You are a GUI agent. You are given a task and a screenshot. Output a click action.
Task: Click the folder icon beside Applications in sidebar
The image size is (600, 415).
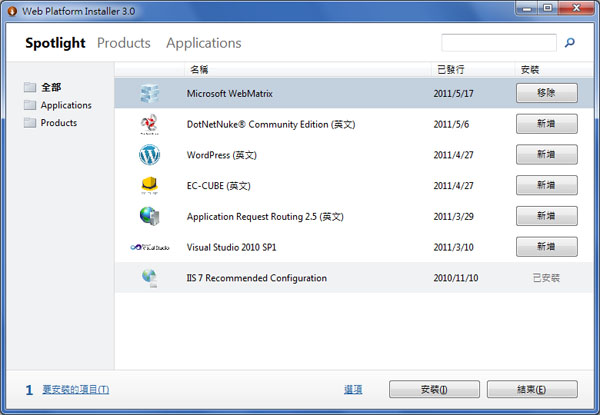pos(29,105)
